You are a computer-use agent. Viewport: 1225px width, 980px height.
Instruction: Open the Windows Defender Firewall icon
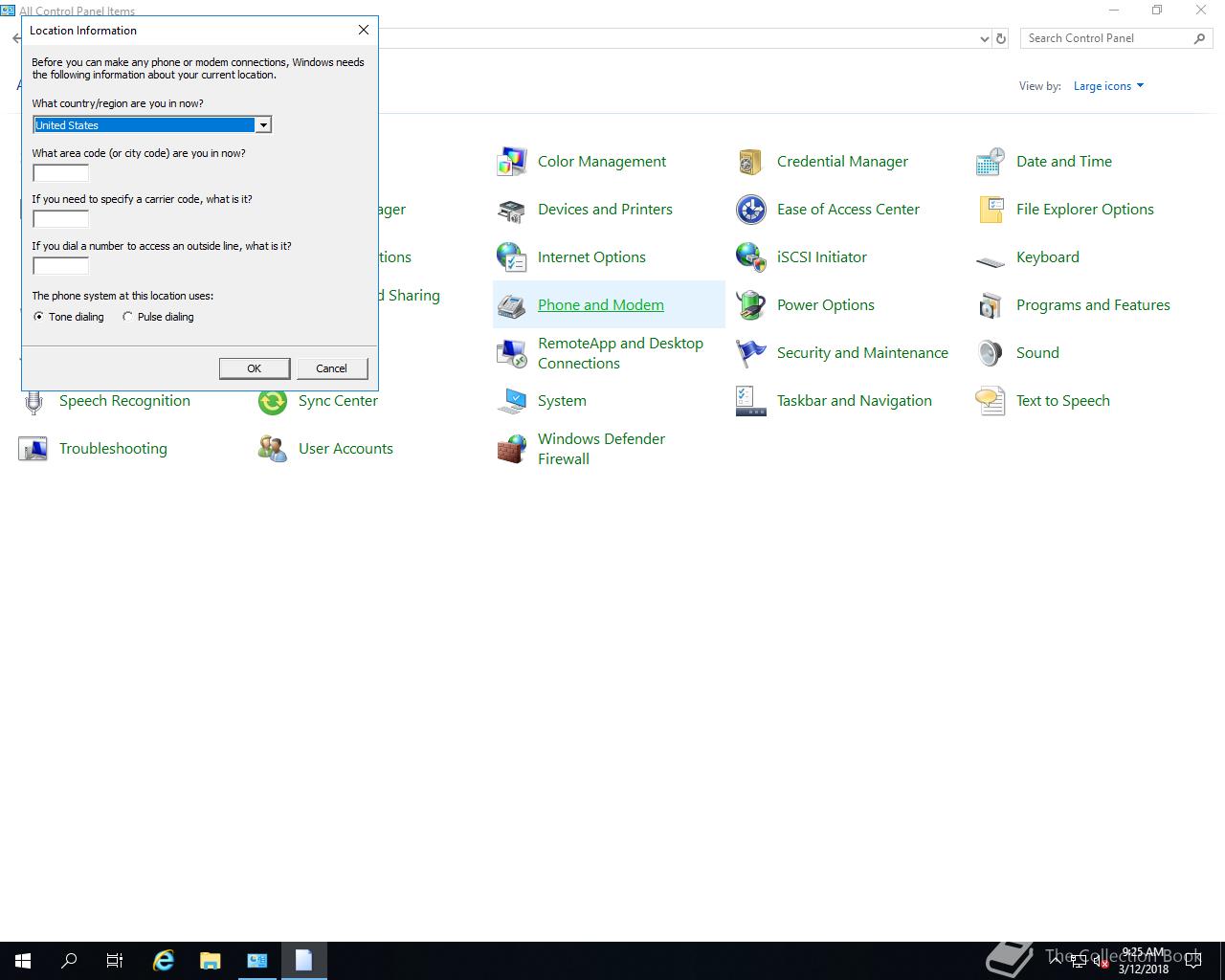[512, 449]
